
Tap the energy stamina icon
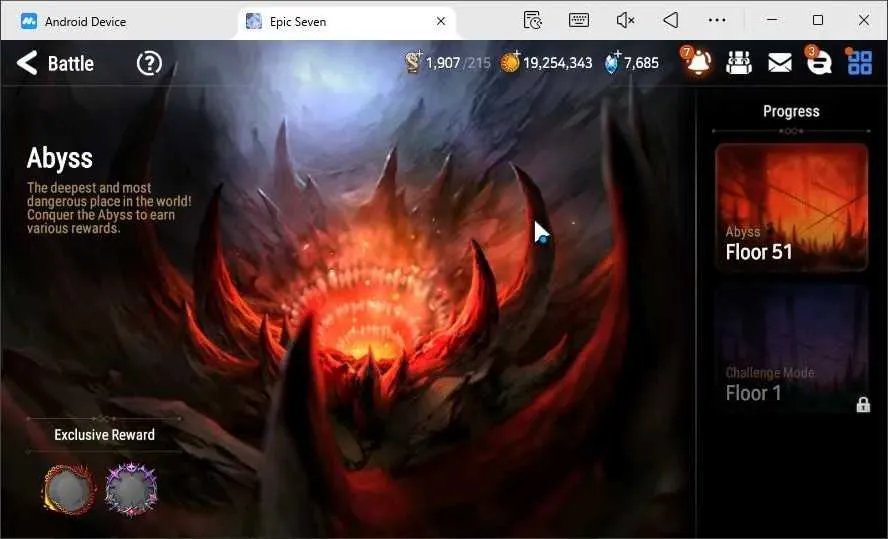point(414,62)
